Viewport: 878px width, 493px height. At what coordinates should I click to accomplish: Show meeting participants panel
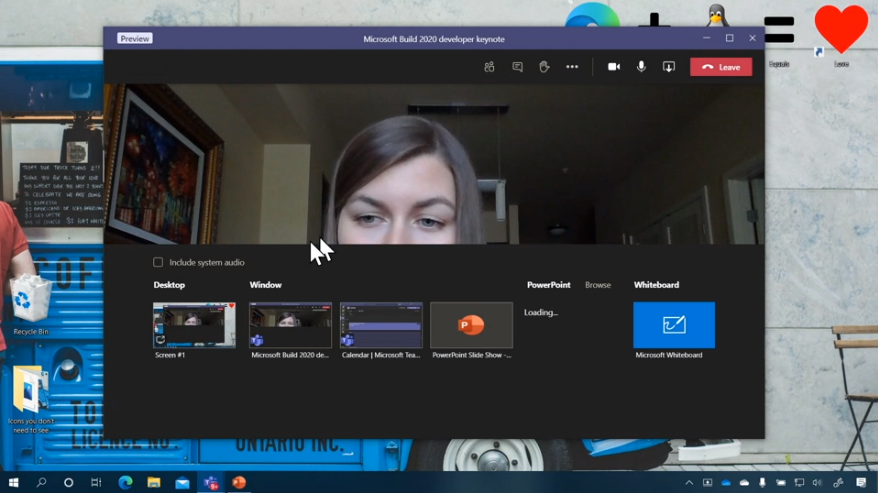[489, 67]
